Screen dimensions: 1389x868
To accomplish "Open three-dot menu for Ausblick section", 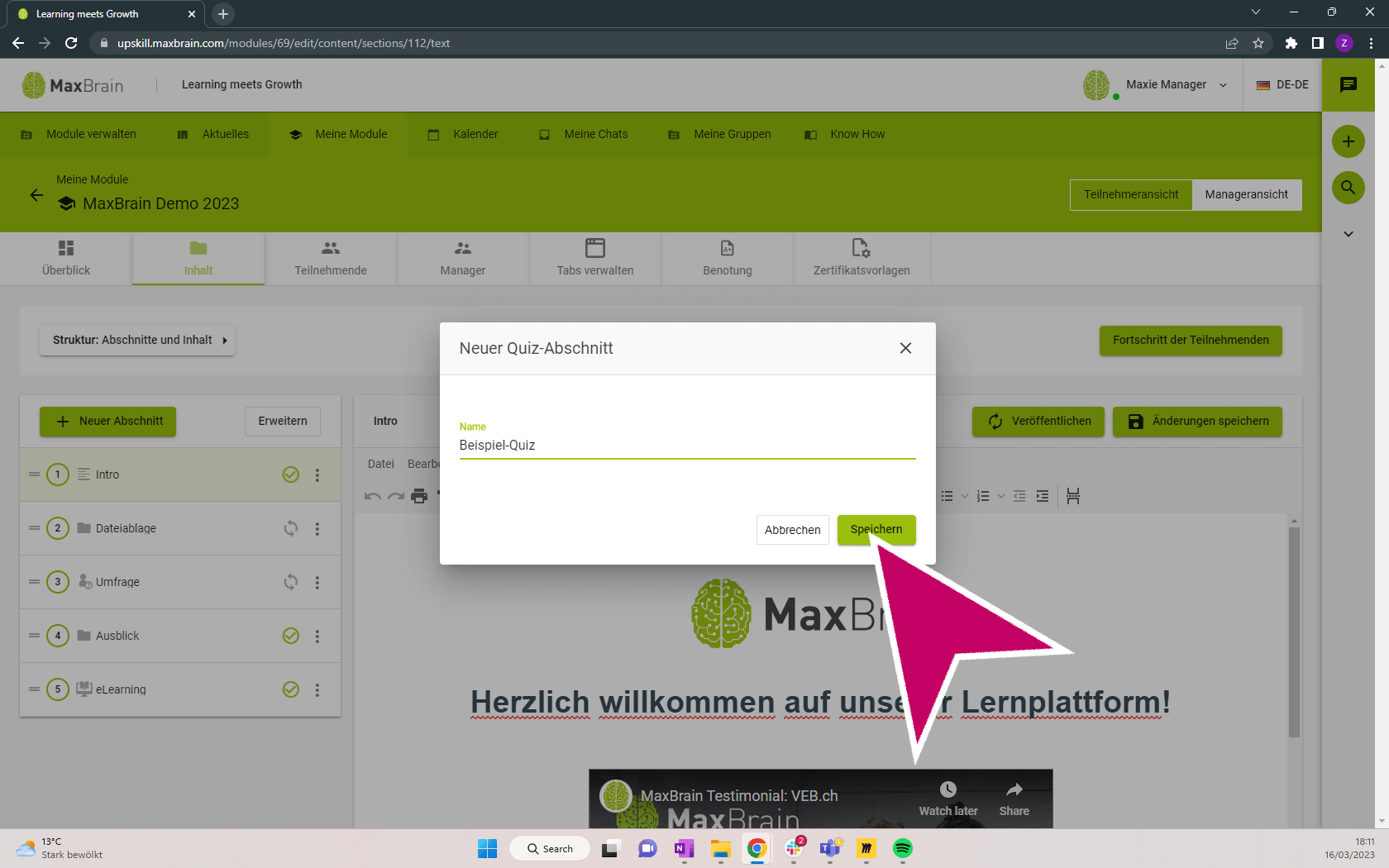I will (x=317, y=636).
